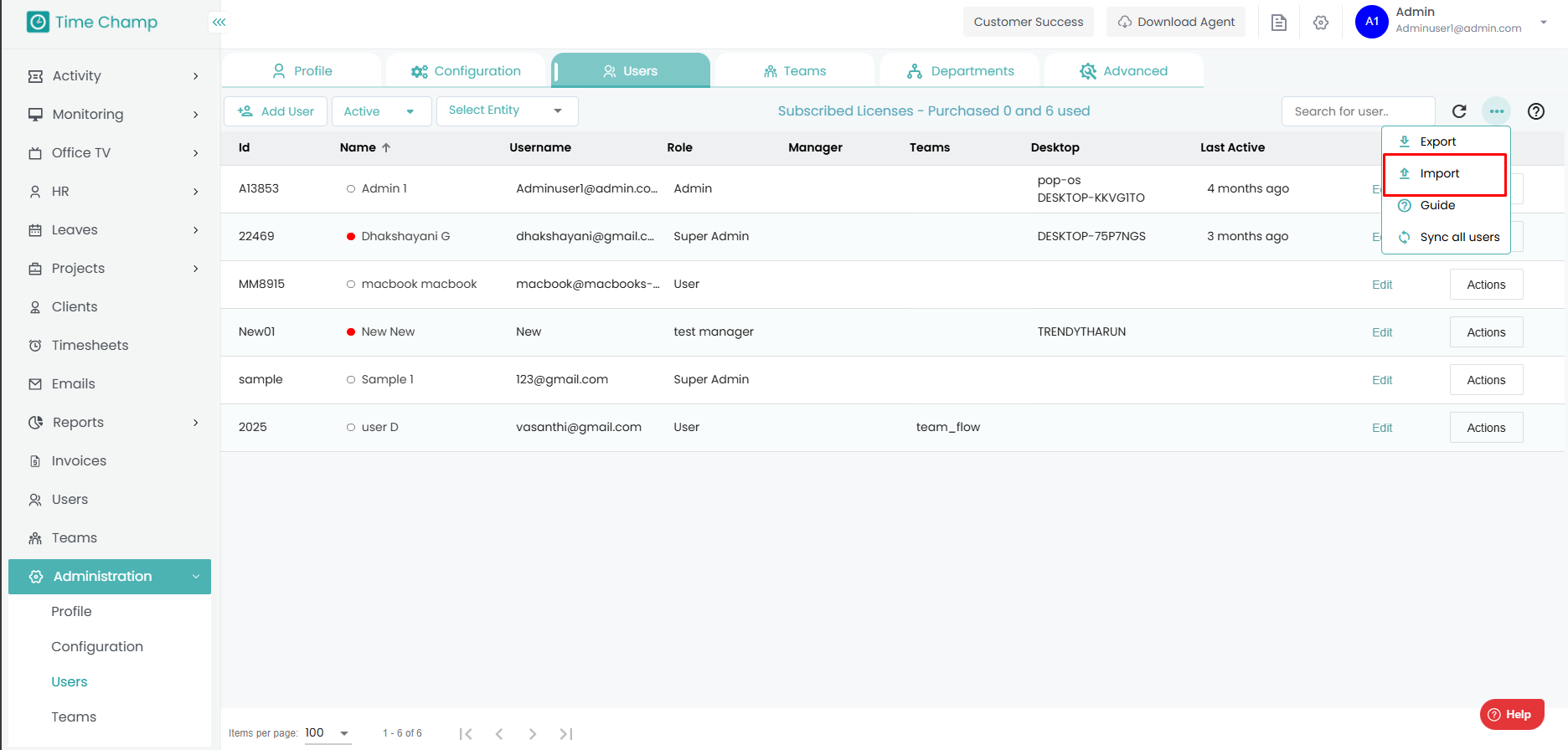The width and height of the screenshot is (1568, 750).
Task: Edit the New New user
Action: click(x=1382, y=332)
